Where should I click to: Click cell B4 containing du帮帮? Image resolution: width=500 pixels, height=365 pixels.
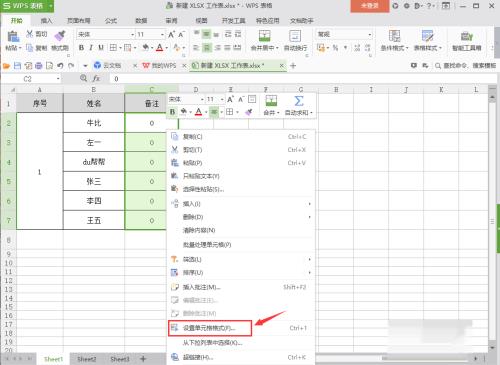(x=94, y=162)
